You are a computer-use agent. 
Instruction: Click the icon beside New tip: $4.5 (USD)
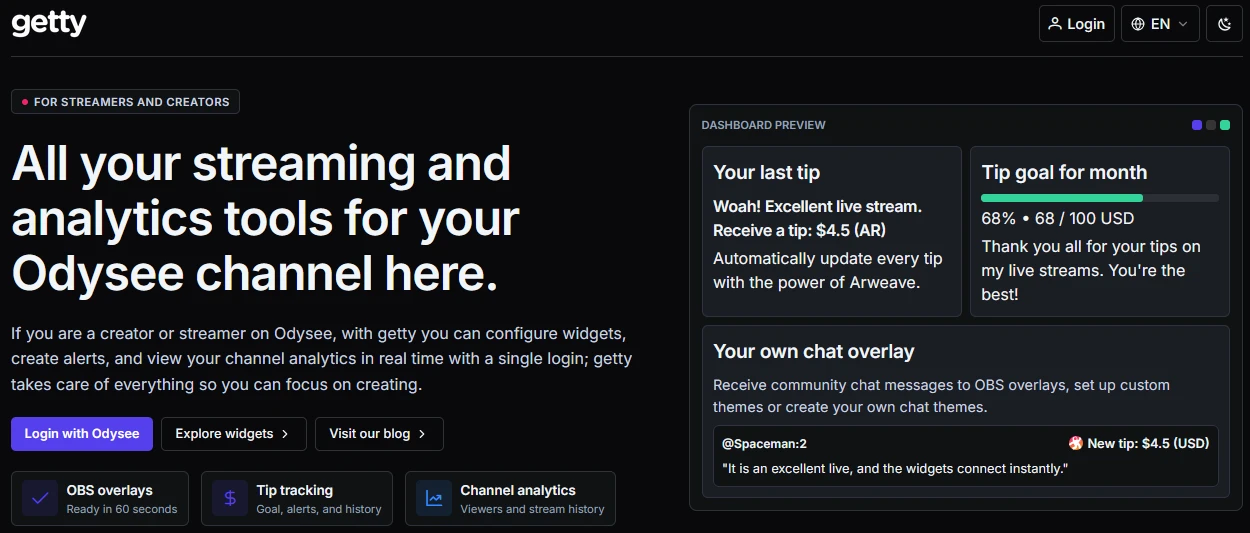1076,443
